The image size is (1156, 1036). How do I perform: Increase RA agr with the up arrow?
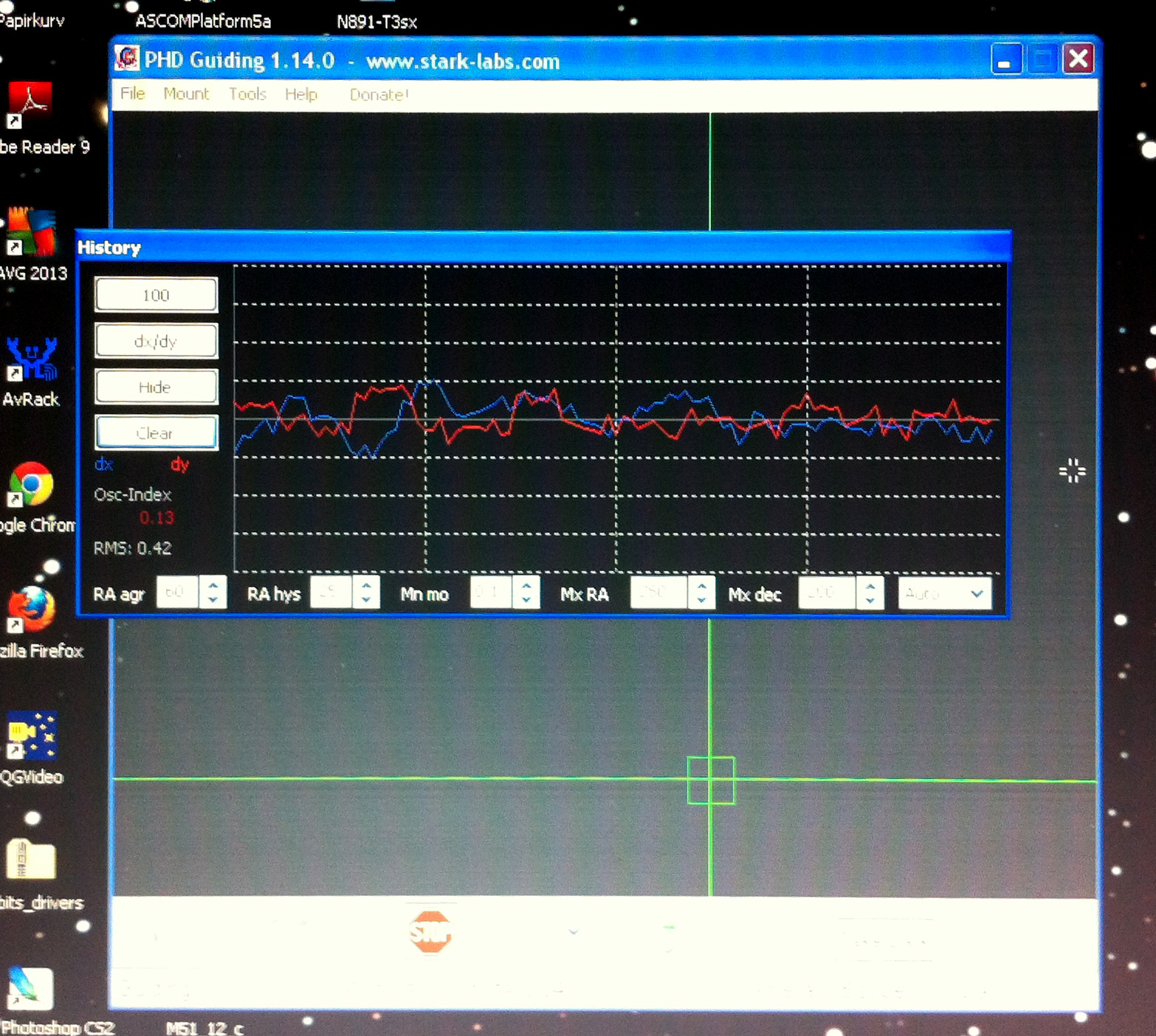(213, 585)
